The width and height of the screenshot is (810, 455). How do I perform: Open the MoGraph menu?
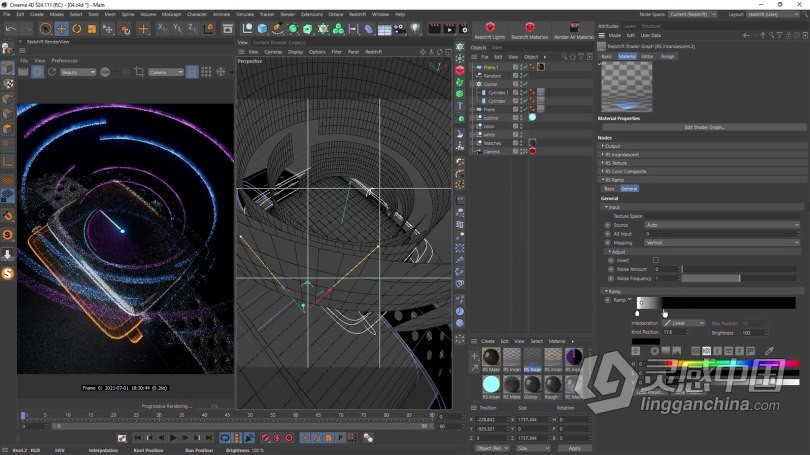click(x=172, y=14)
